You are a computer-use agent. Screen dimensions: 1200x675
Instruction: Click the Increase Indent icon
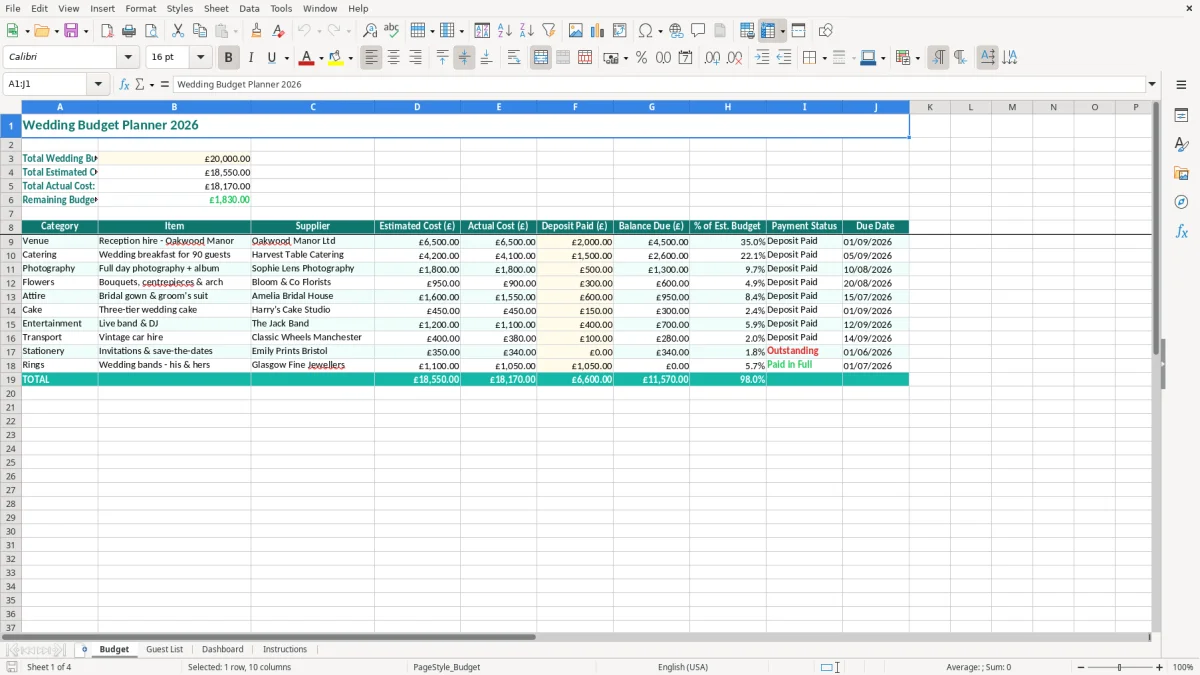pos(762,58)
